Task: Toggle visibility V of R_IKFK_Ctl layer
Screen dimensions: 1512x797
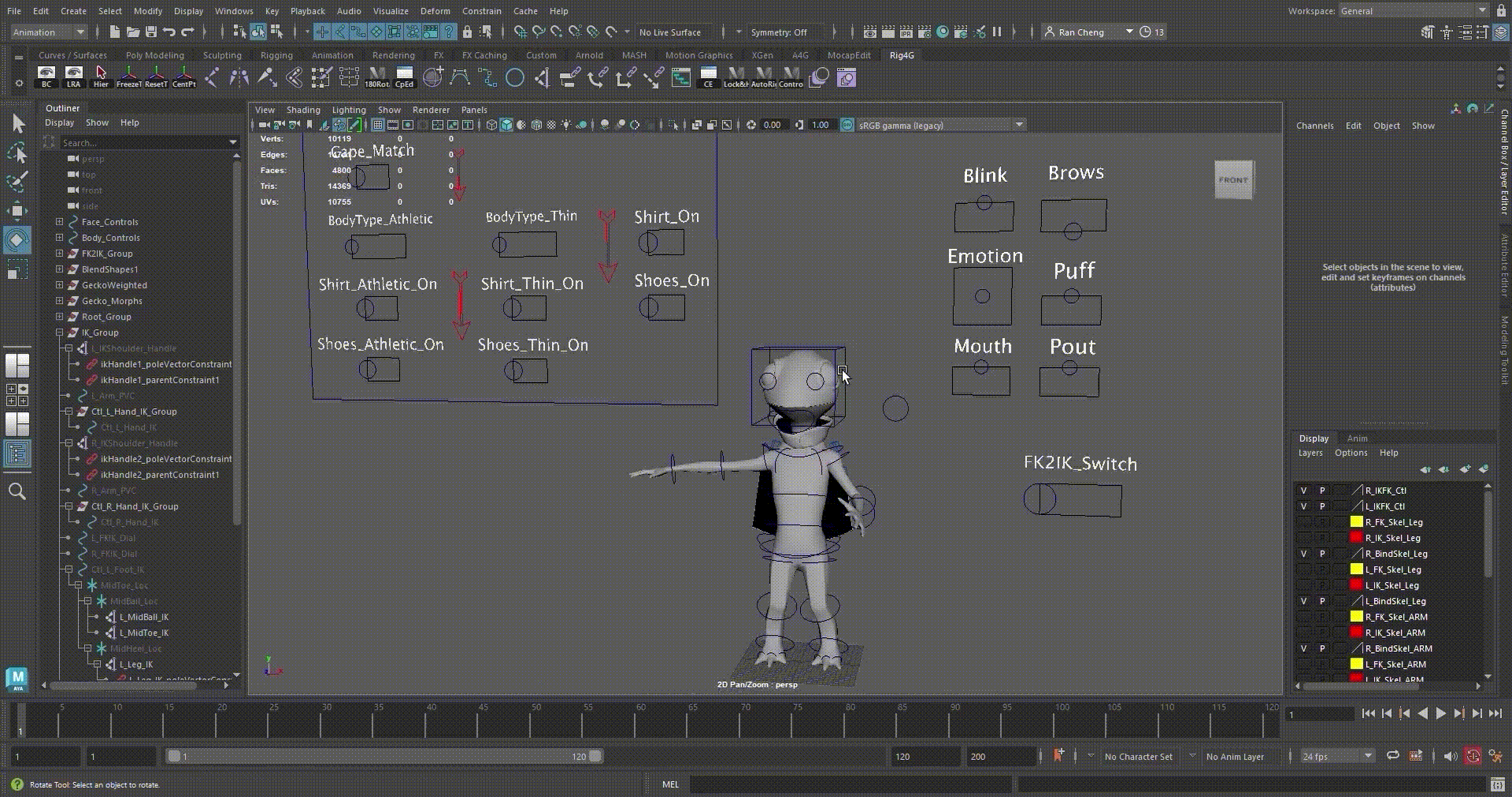Action: coord(1303,491)
